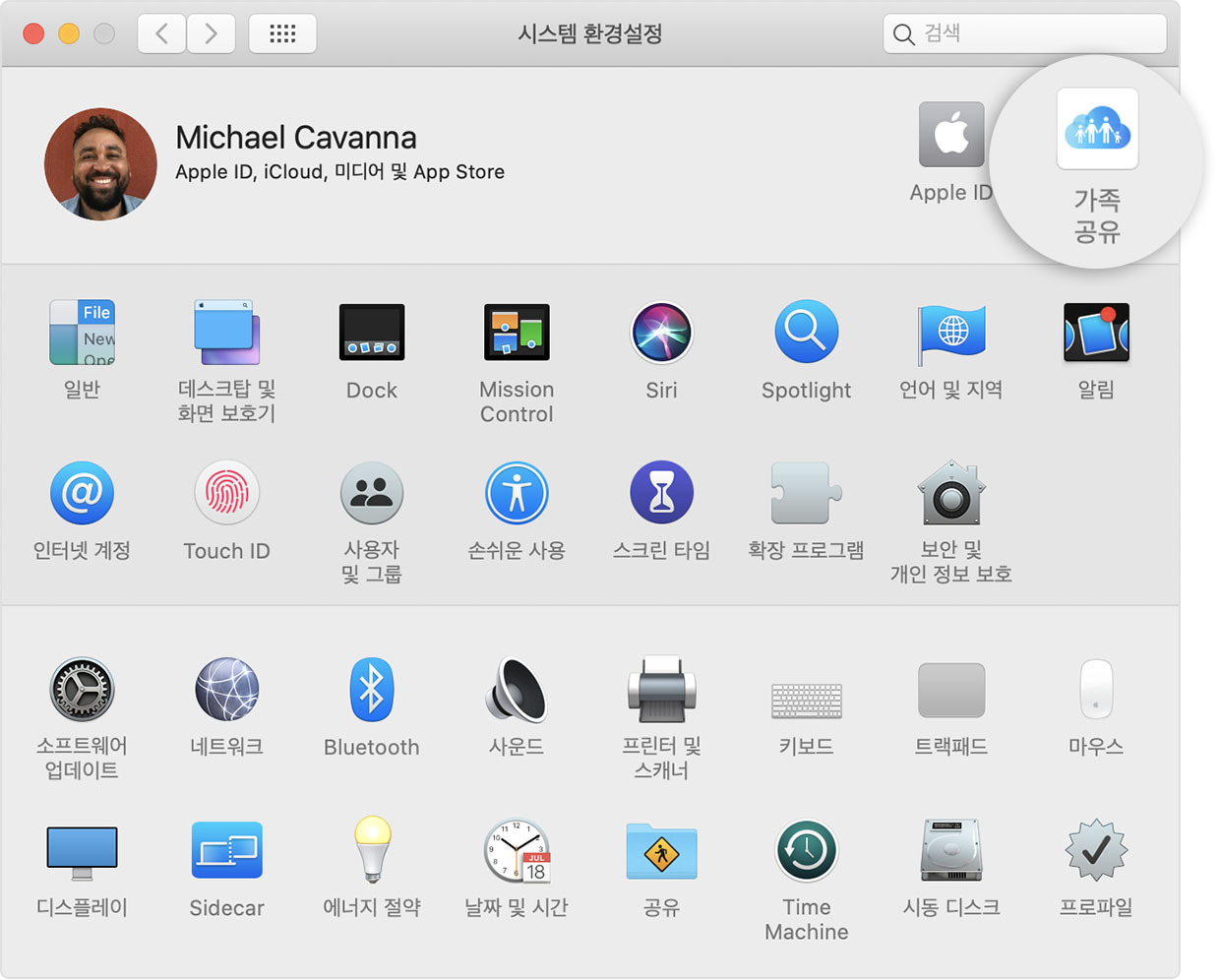Open 스크린 타임 preferences
This screenshot has height=980, width=1220.
661,493
